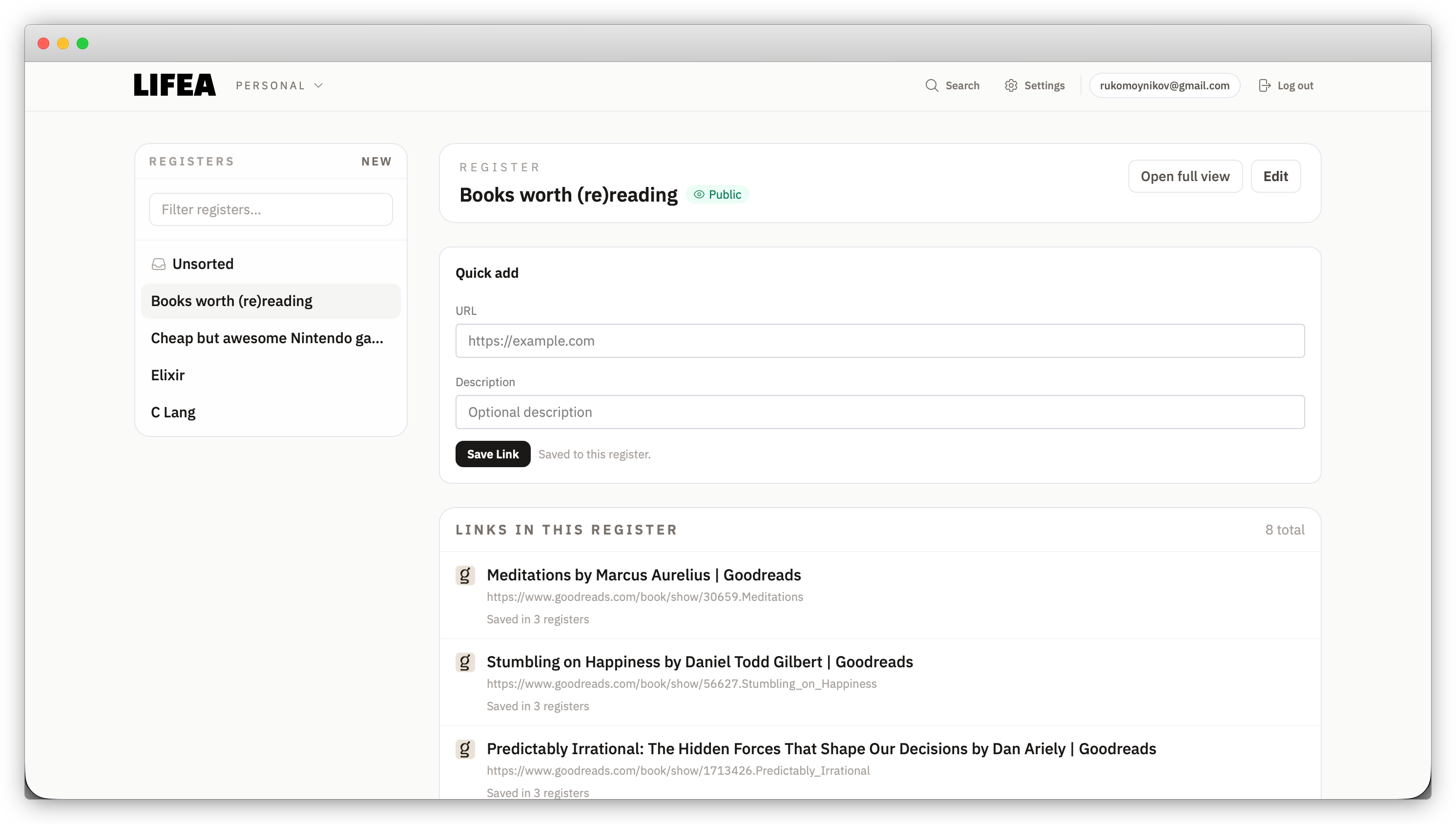The image size is (1456, 824).
Task: Click the Filter registers input box
Action: [270, 209]
